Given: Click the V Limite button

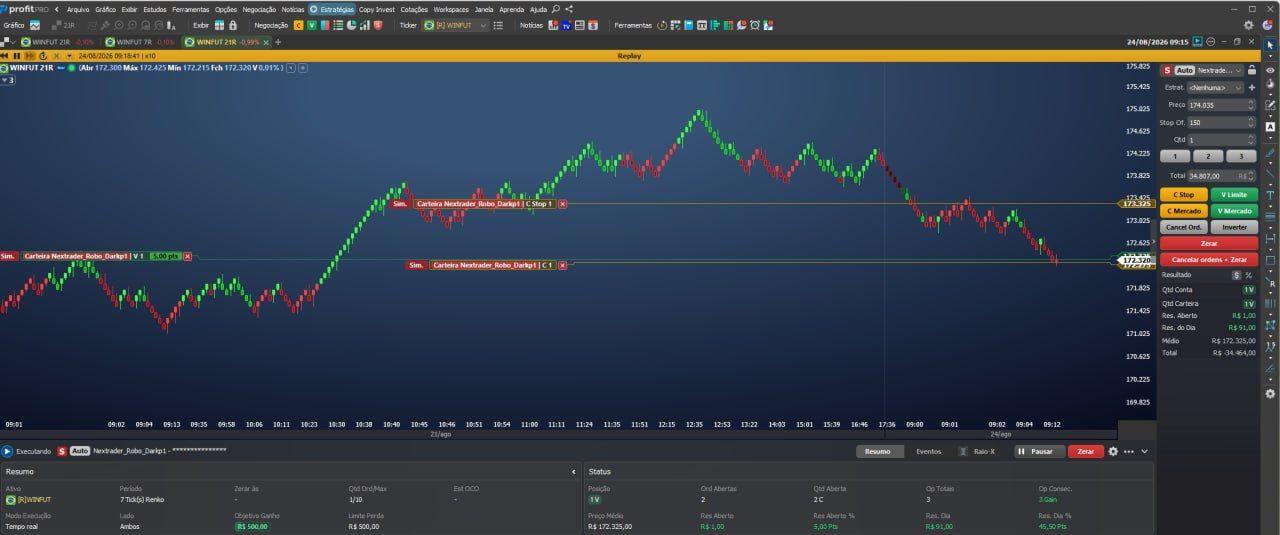Looking at the screenshot, I should point(1234,195).
